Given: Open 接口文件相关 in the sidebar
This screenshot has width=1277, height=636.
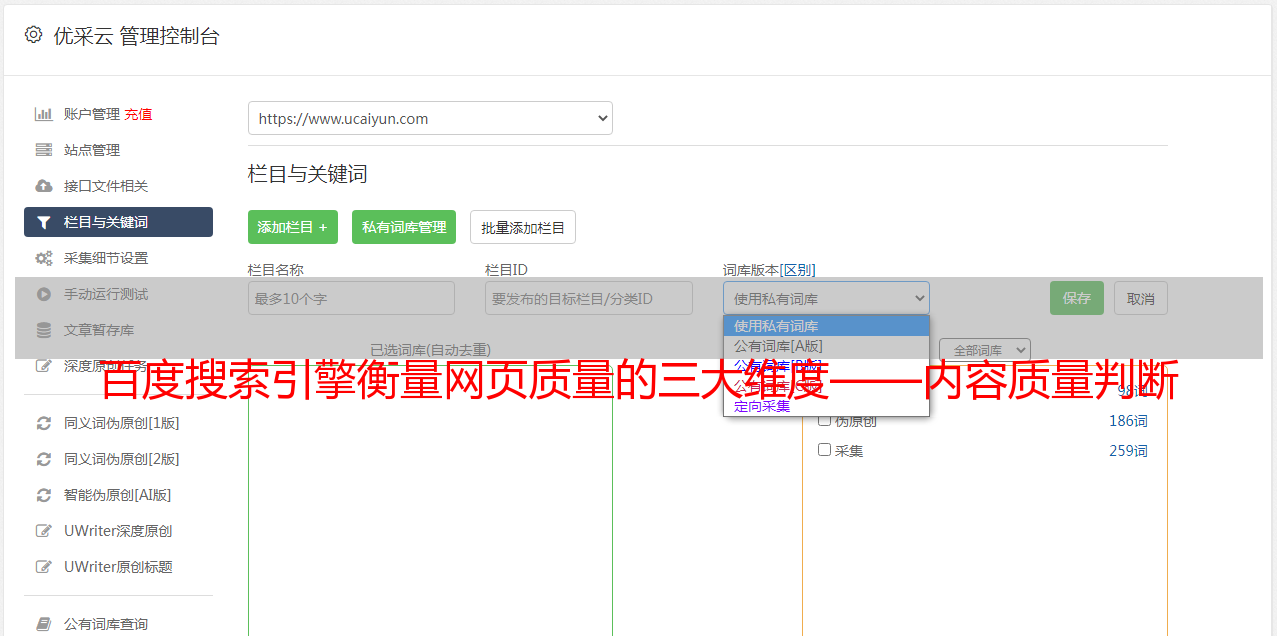Looking at the screenshot, I should [x=106, y=186].
